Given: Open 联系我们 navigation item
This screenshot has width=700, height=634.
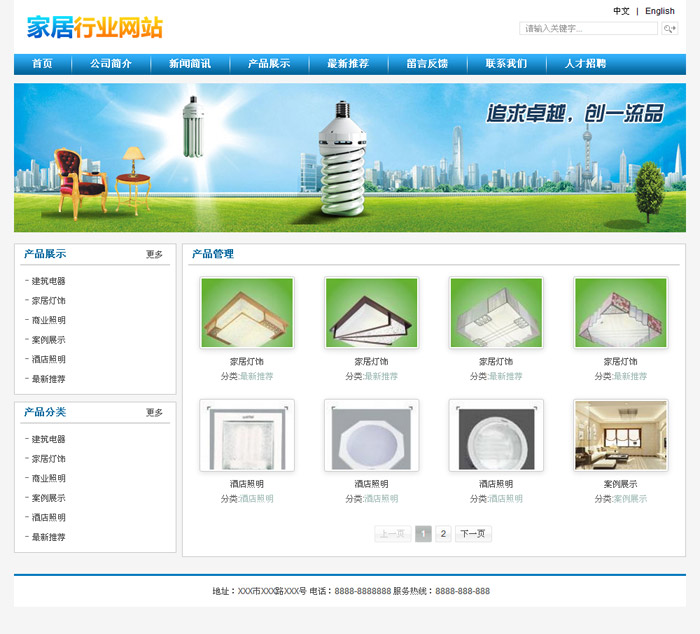Looking at the screenshot, I should [506, 64].
